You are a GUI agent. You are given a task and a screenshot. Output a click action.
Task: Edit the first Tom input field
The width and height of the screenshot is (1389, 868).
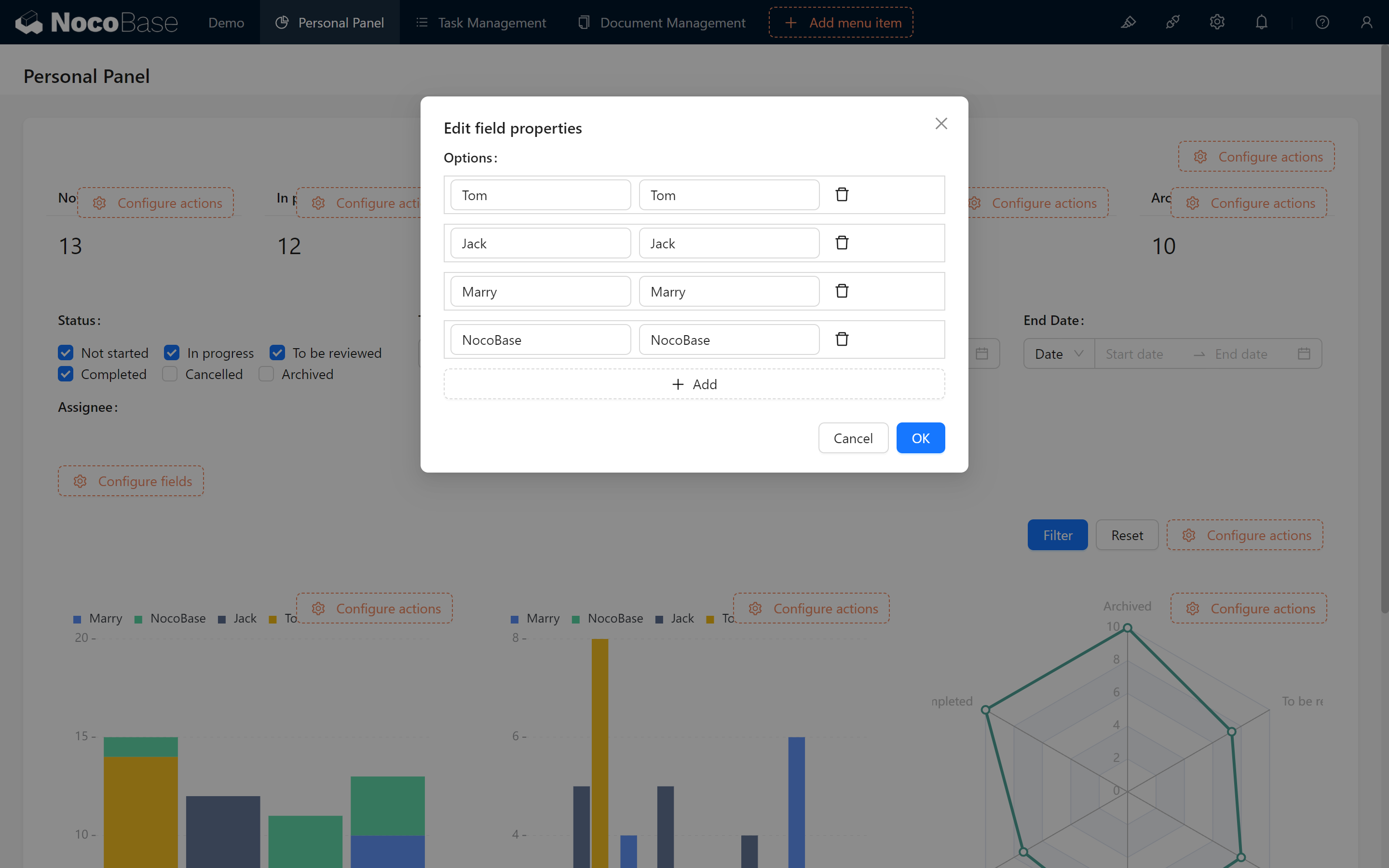pyautogui.click(x=541, y=195)
